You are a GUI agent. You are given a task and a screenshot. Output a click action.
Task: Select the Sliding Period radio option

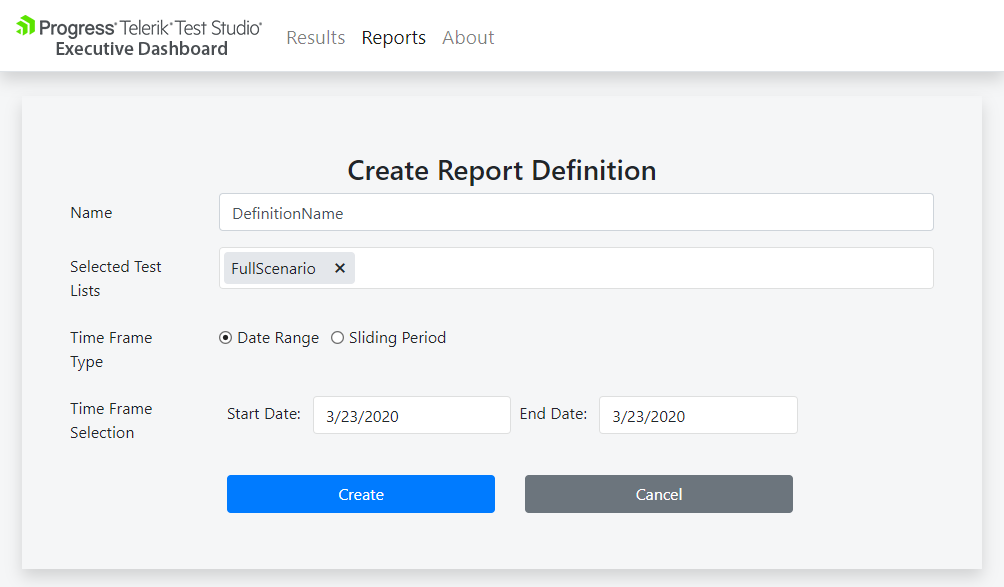pos(337,337)
